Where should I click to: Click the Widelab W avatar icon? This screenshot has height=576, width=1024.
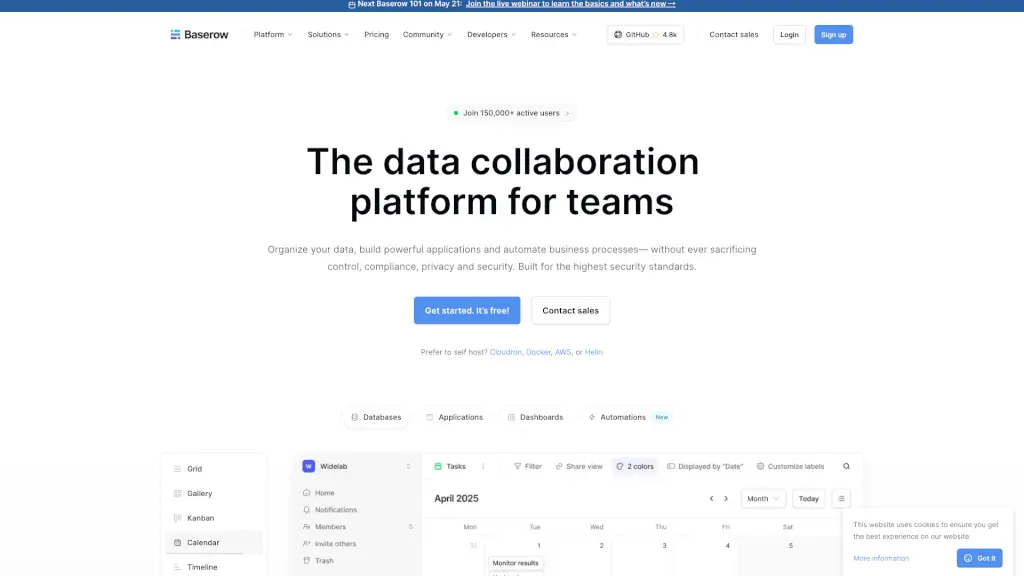click(308, 466)
